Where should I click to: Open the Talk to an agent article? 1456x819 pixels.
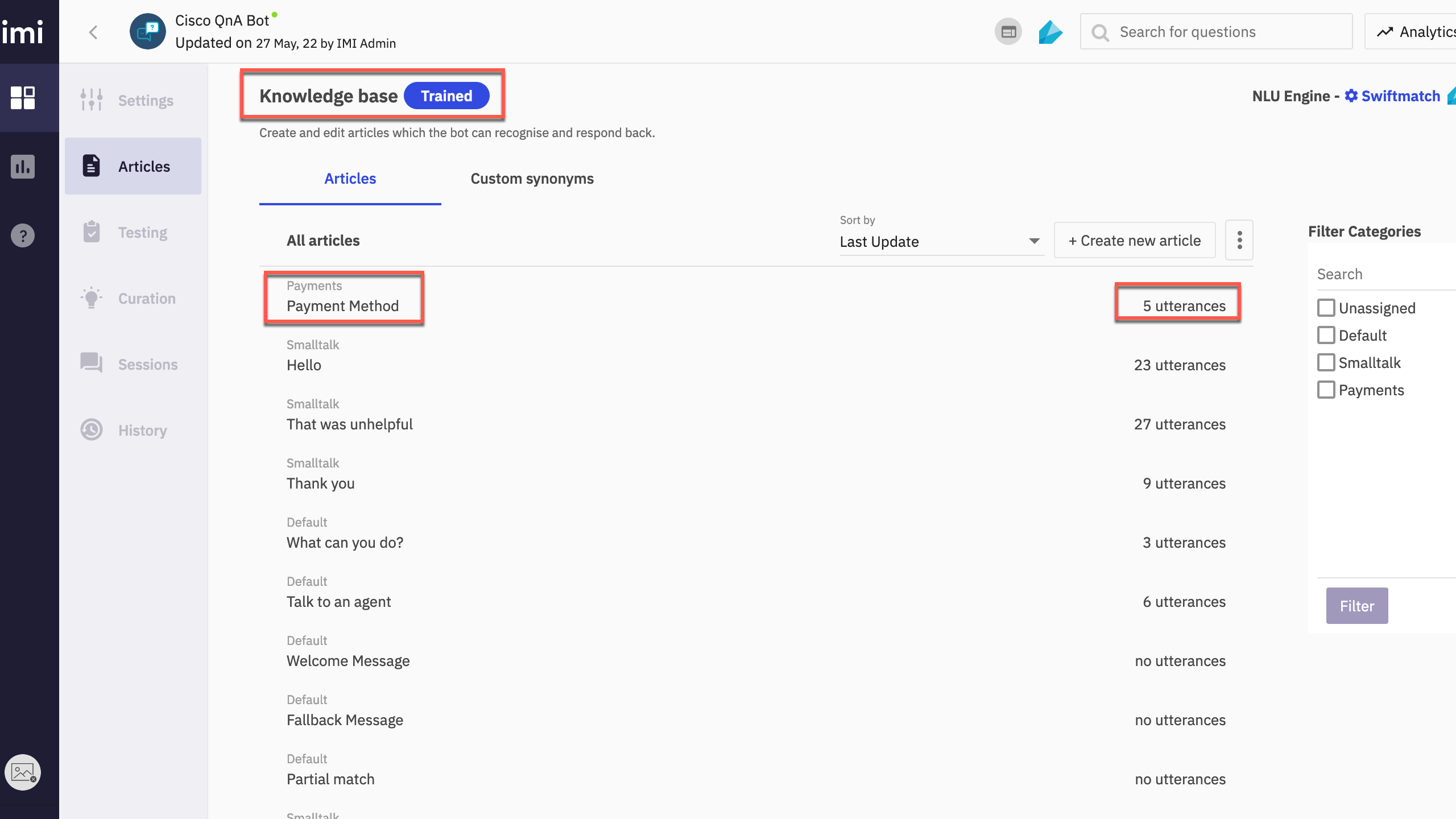tap(339, 602)
